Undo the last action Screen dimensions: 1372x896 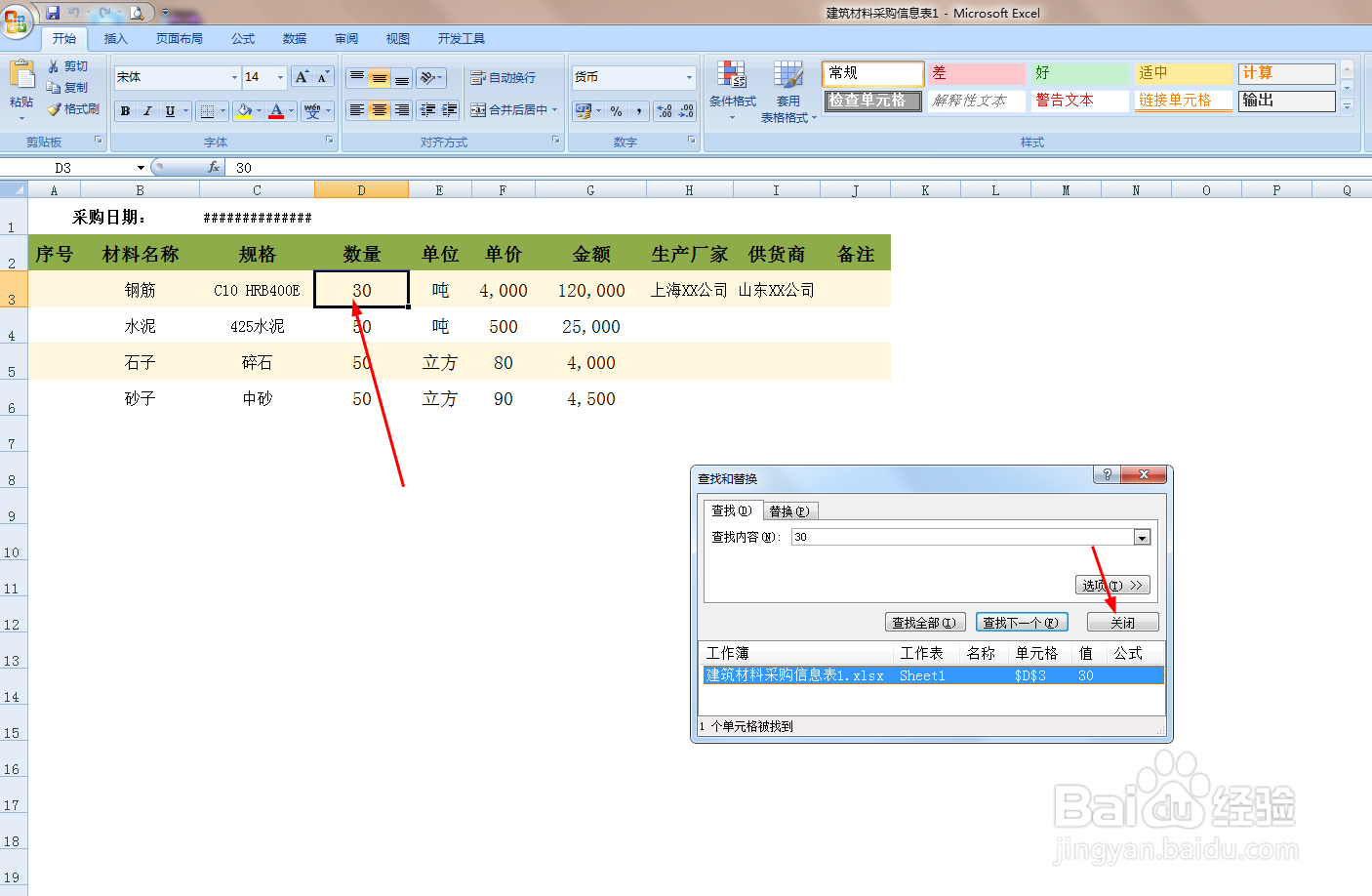click(x=74, y=13)
